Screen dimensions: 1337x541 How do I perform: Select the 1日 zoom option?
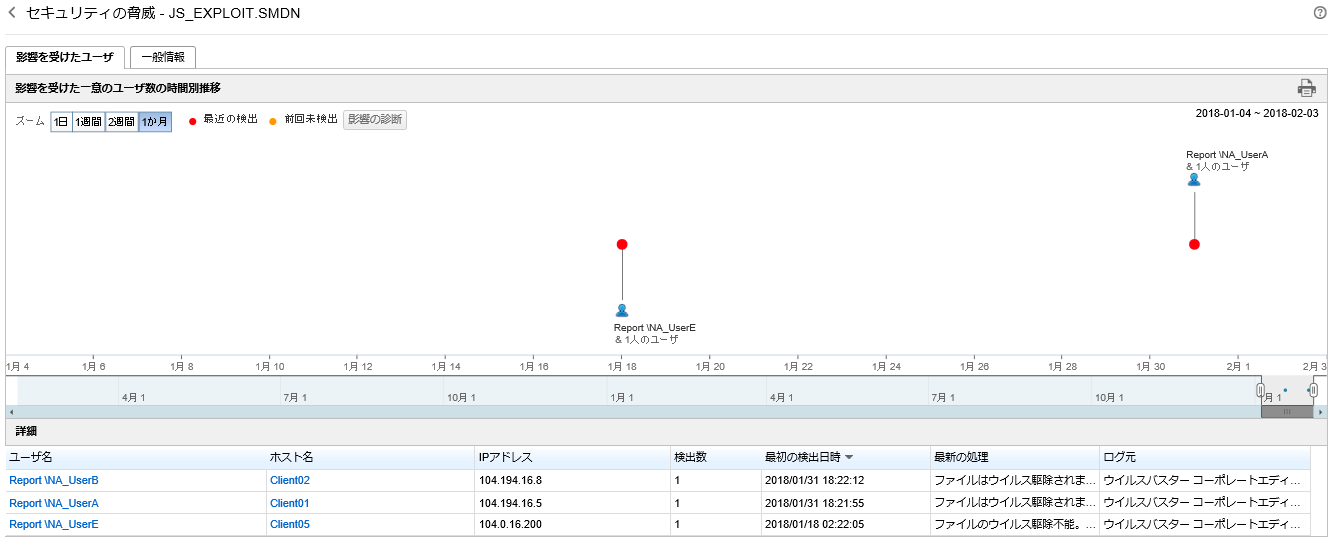[61, 121]
